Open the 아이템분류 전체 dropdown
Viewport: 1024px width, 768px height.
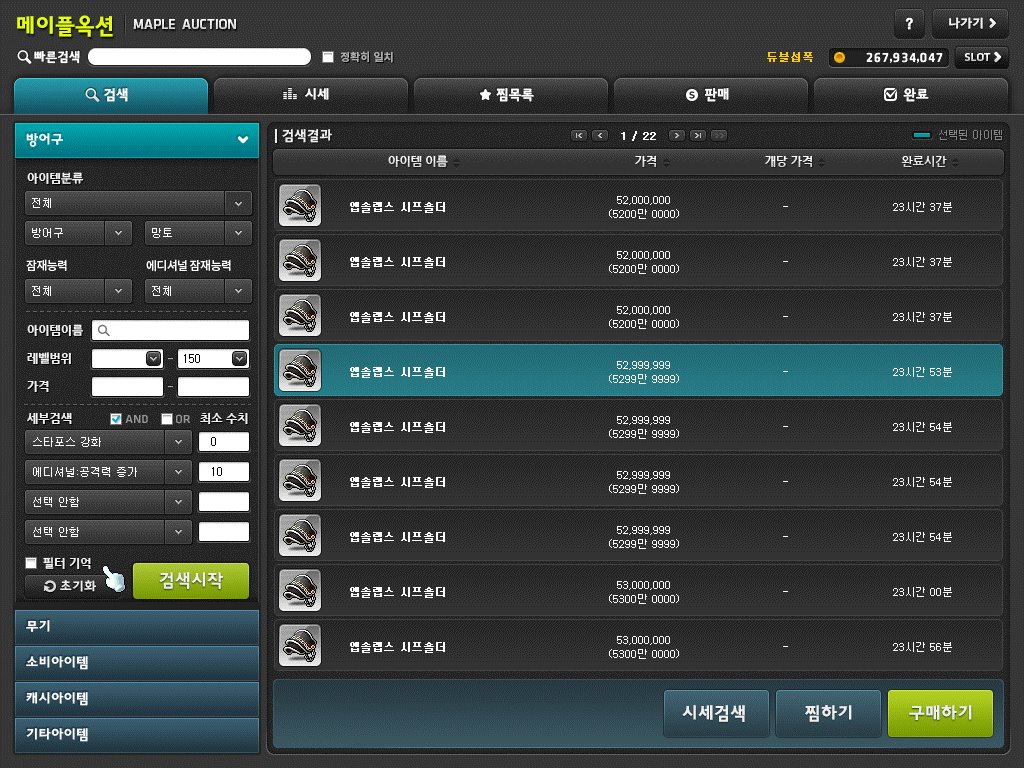tap(138, 203)
